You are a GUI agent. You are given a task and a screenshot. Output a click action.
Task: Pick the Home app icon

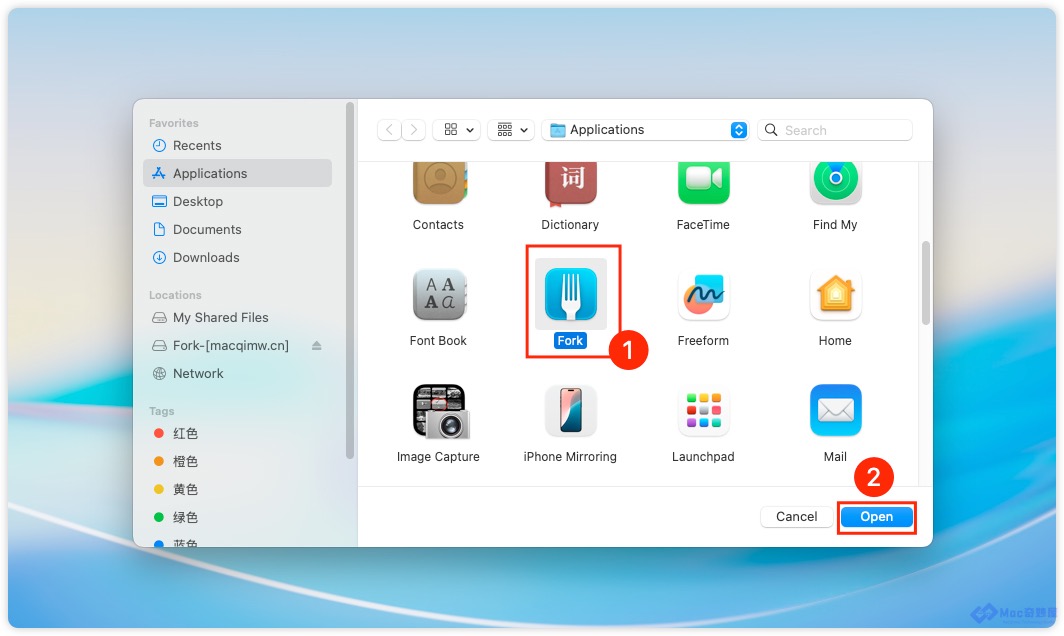point(835,296)
